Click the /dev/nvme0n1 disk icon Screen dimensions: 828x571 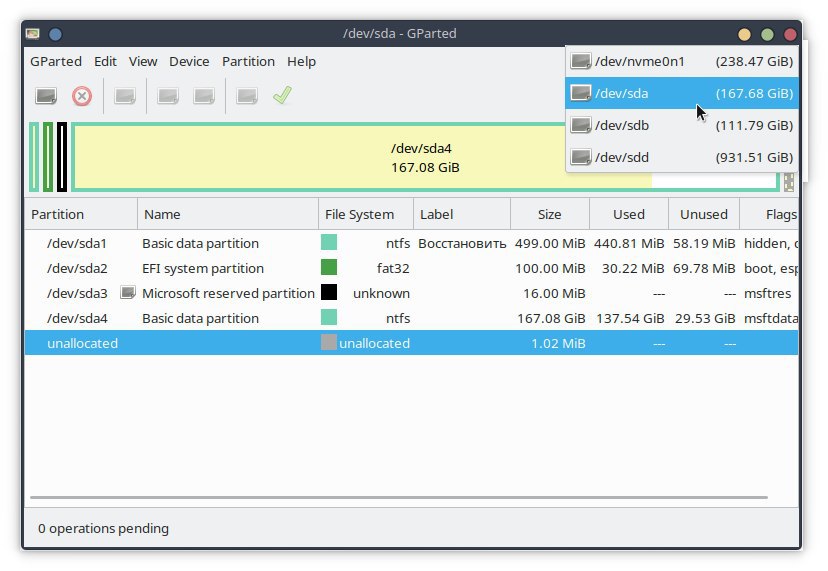point(581,61)
